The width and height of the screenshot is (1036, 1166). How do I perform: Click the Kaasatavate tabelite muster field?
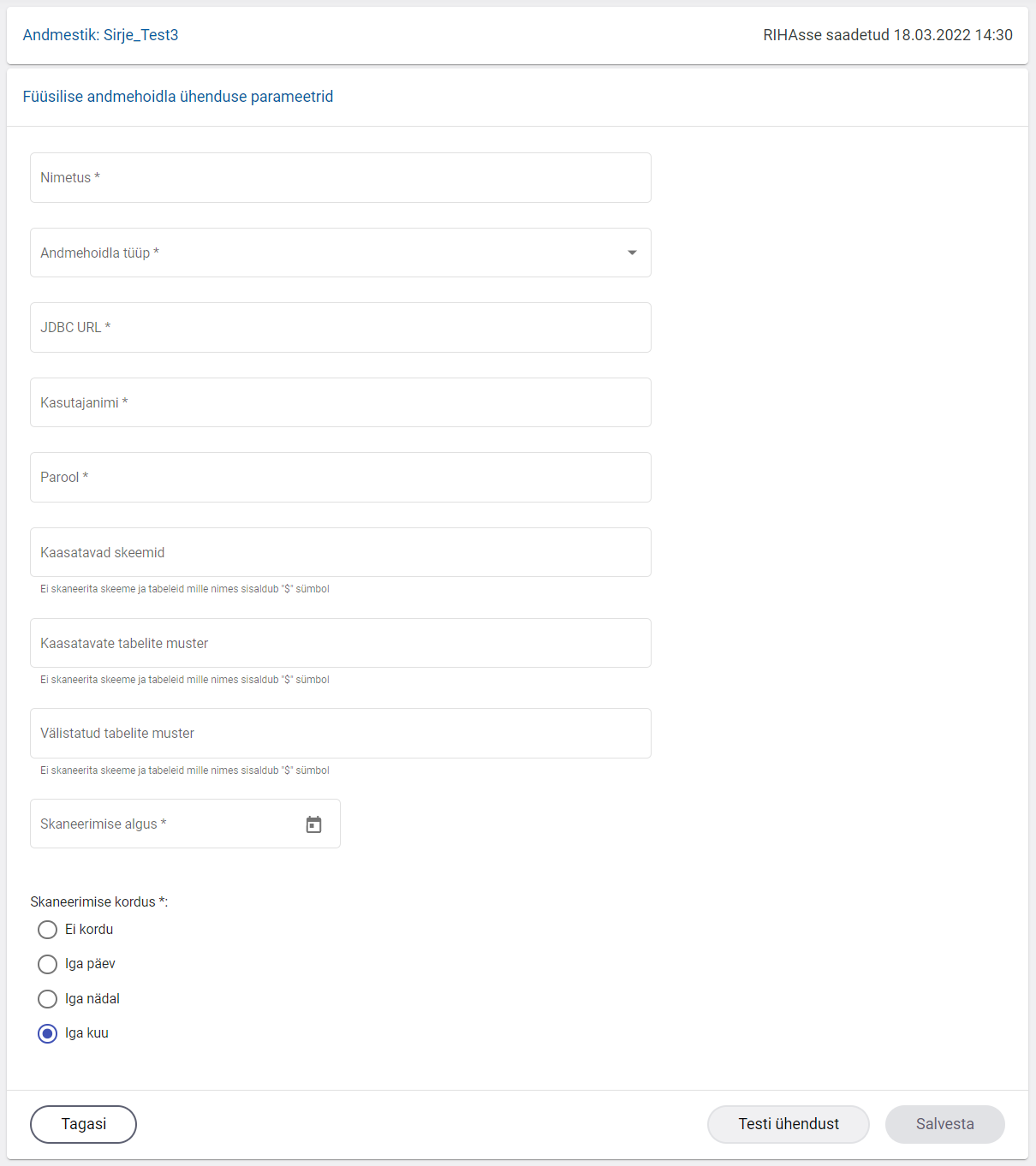[x=340, y=644]
